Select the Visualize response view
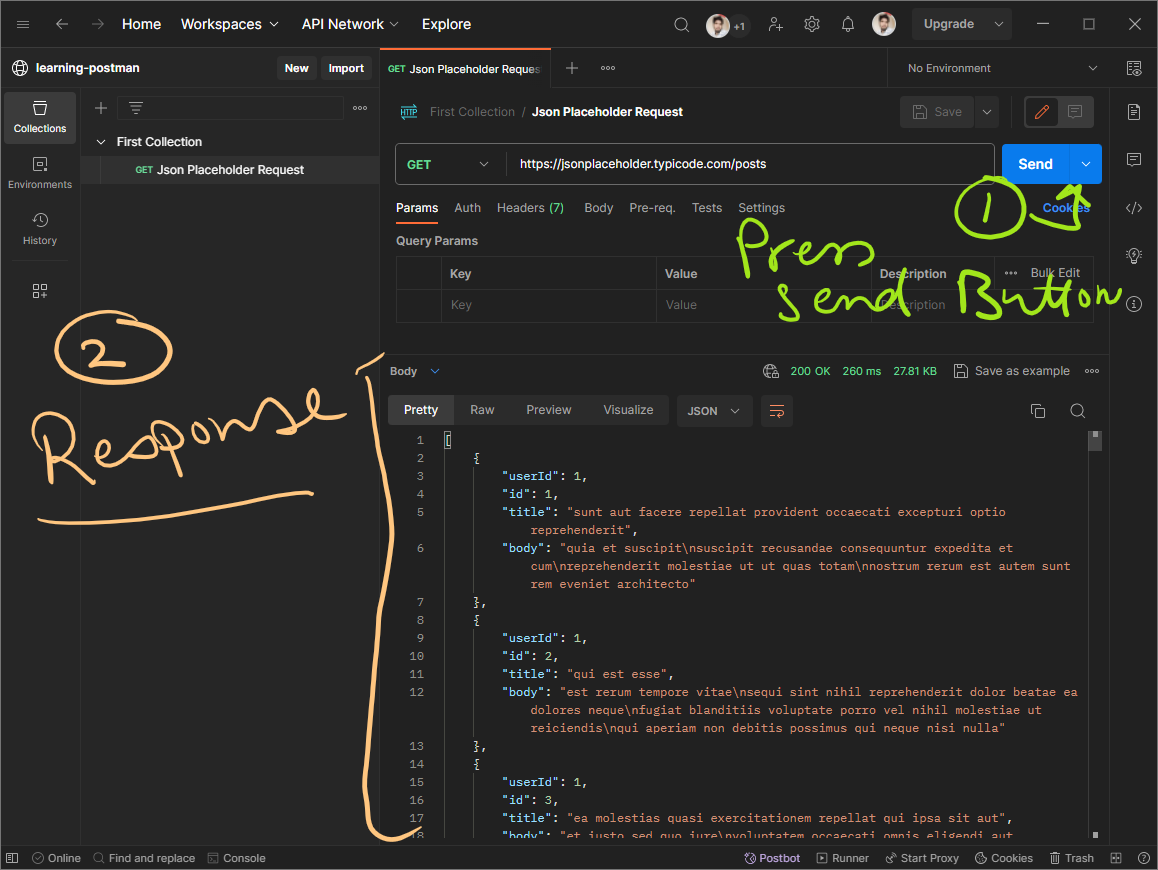 click(x=628, y=411)
